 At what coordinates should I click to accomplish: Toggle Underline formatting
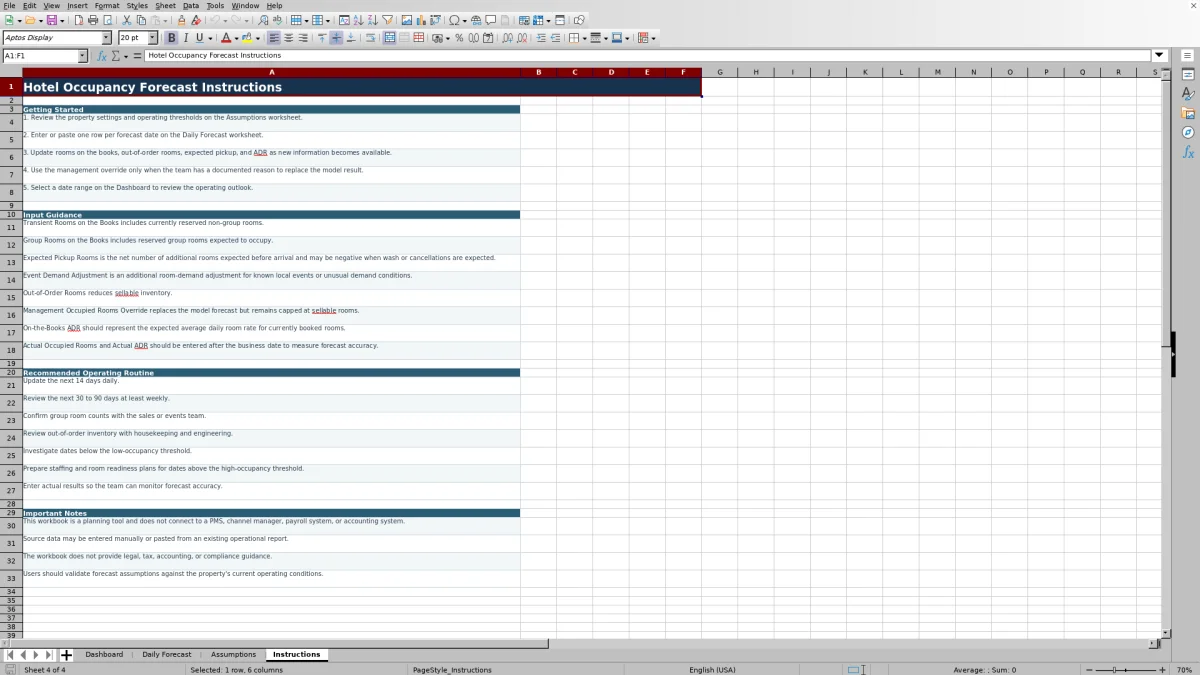coord(200,38)
